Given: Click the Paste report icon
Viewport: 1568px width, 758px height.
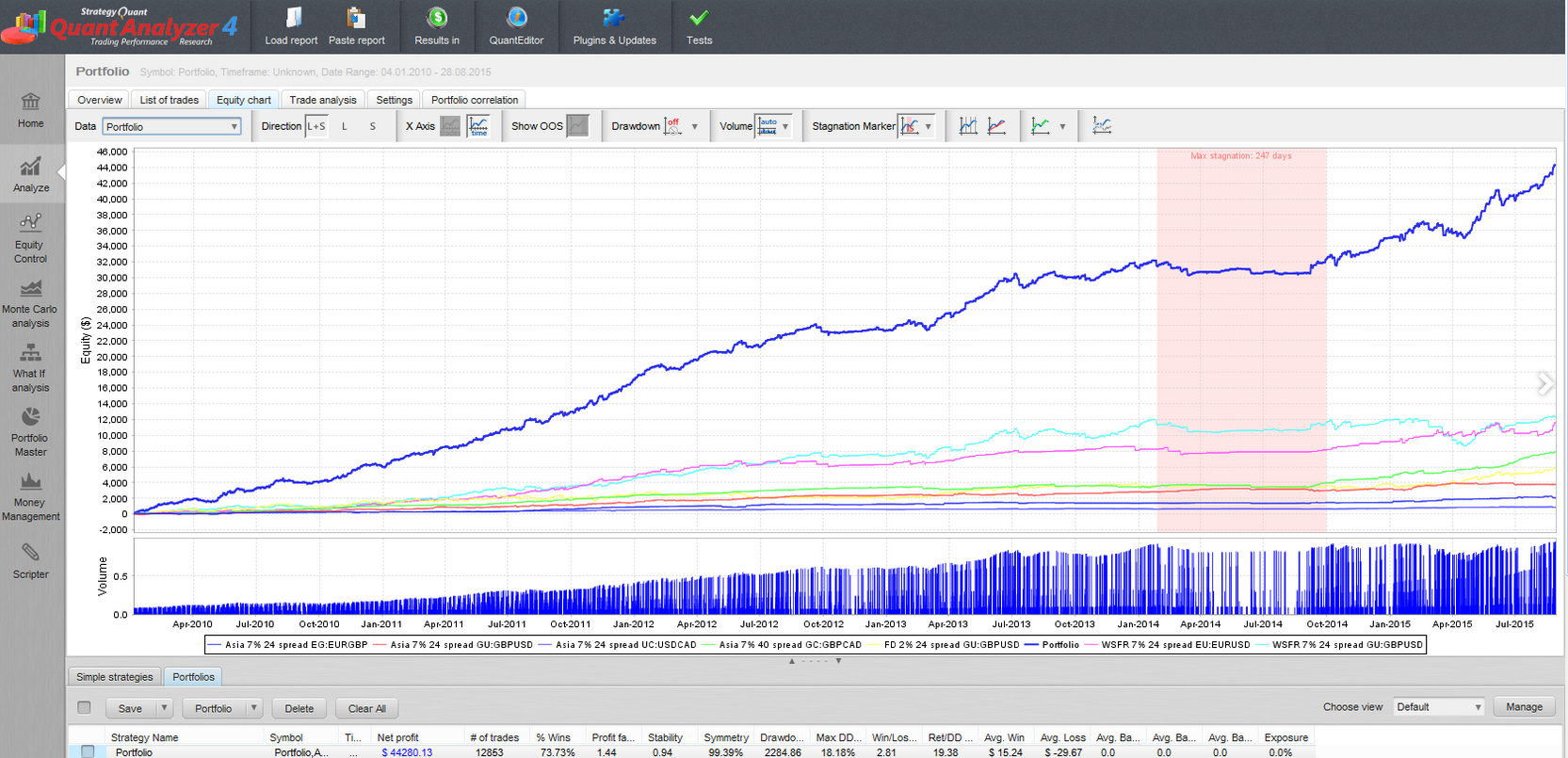Looking at the screenshot, I should click(x=356, y=18).
